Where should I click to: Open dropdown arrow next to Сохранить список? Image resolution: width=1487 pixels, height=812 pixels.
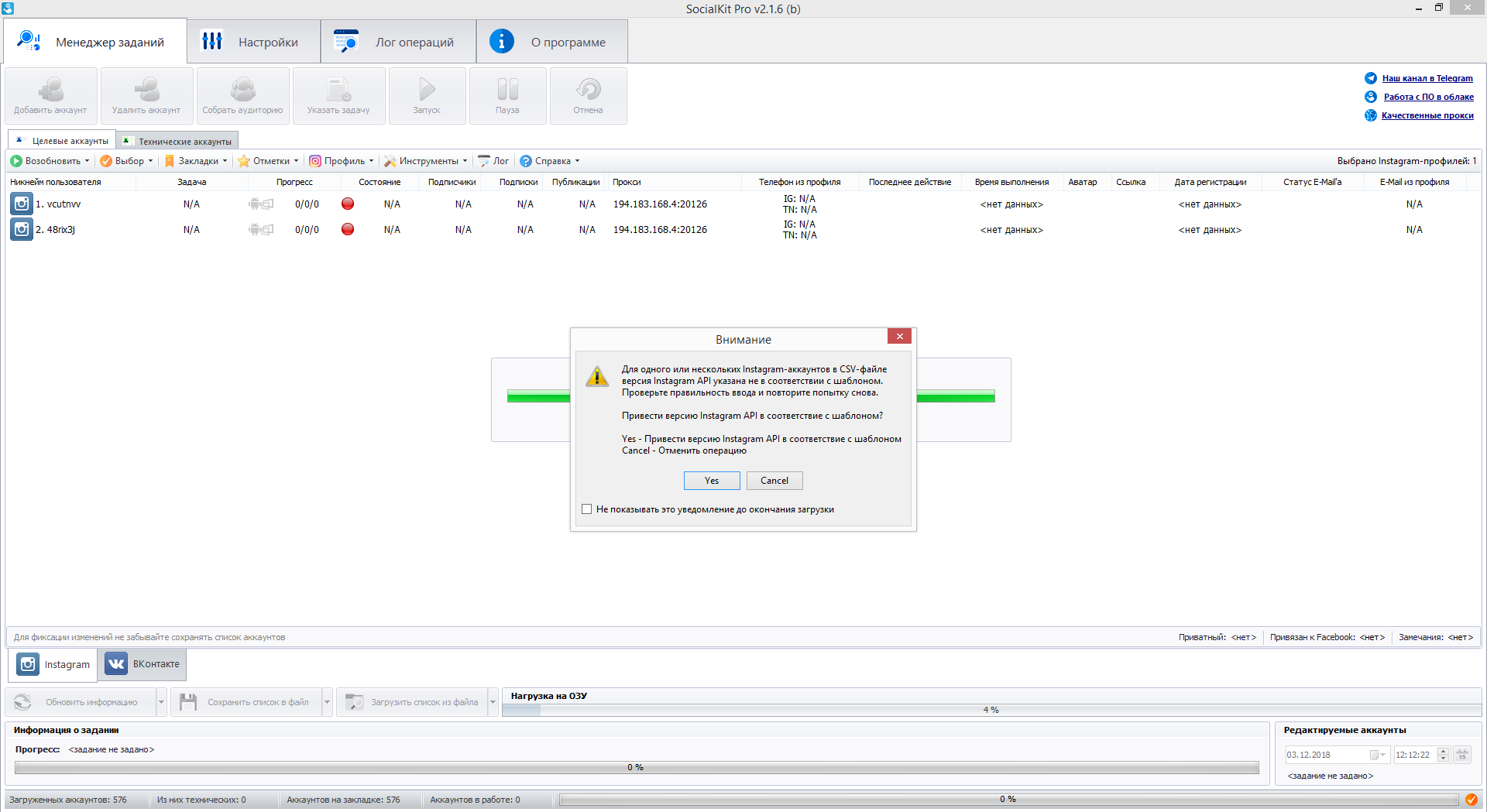coord(327,702)
